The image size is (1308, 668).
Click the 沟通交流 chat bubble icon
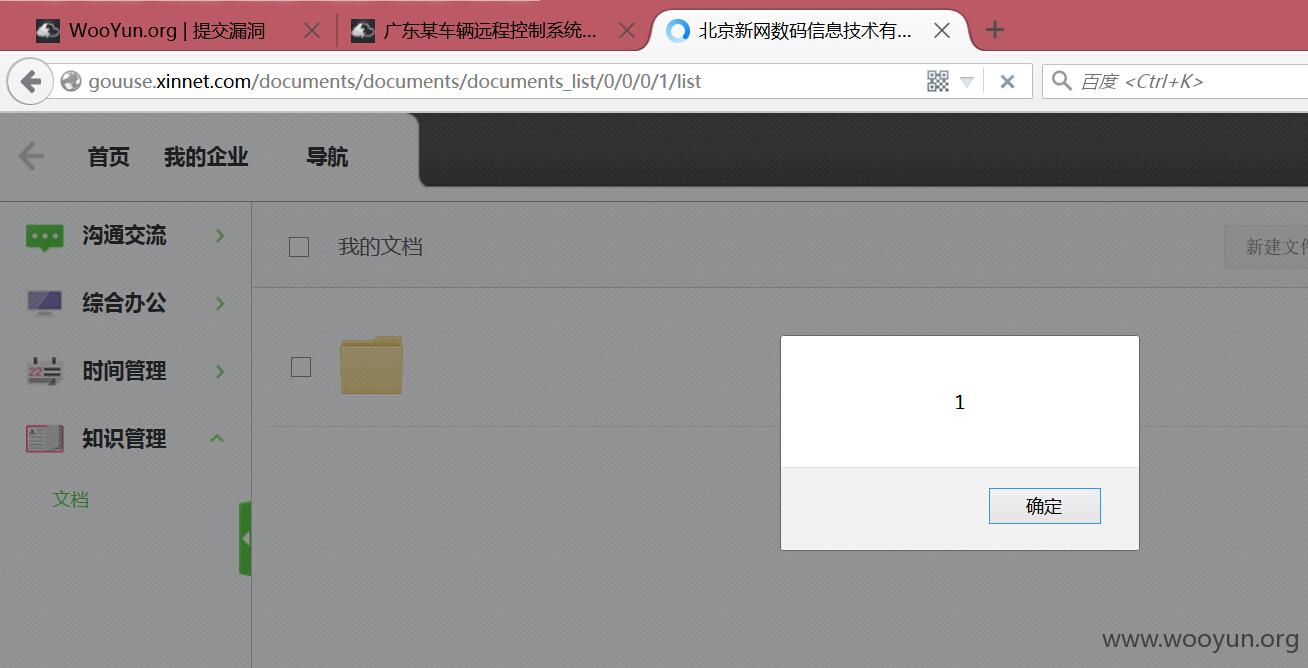click(44, 237)
